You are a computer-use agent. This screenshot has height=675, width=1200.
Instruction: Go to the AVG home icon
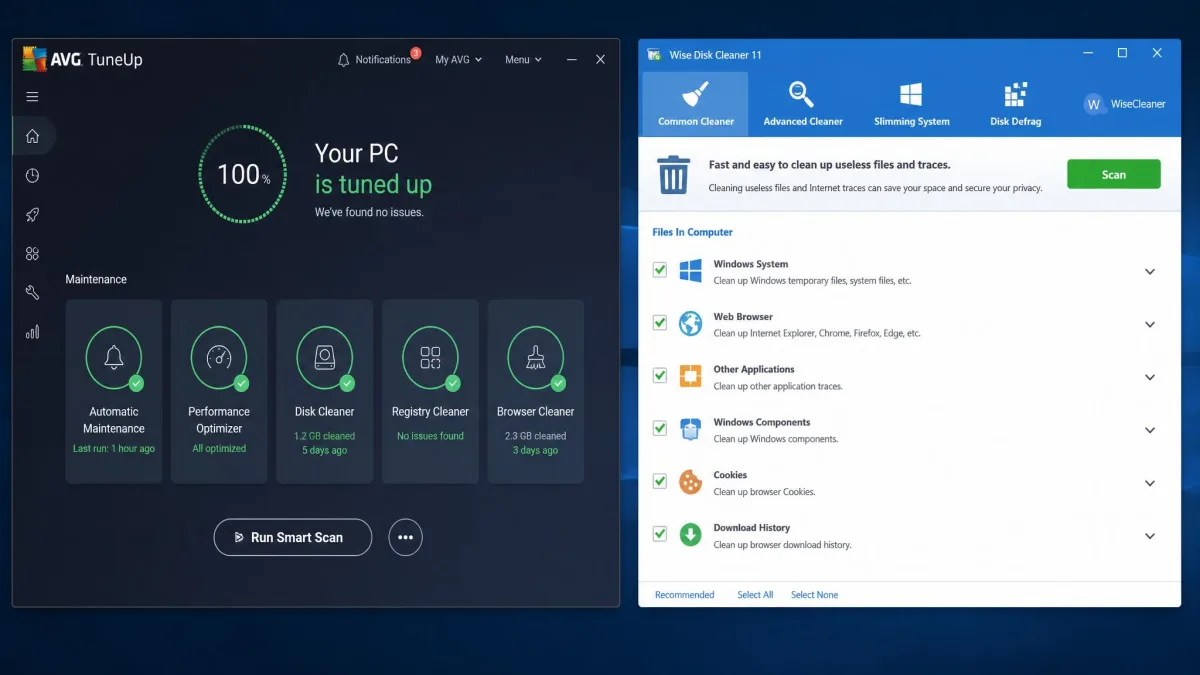pos(32,136)
